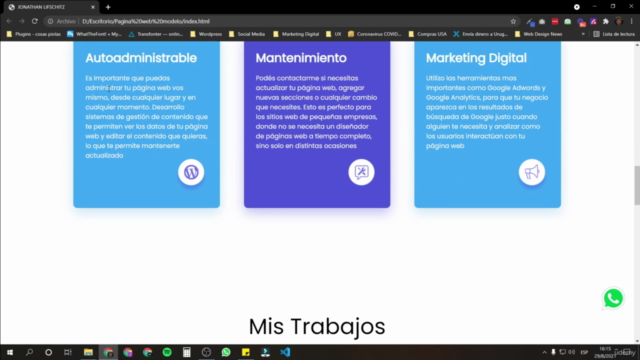Click the tools icon on Mantenimiento card
Screen dimensions: 640x360
click(361, 172)
